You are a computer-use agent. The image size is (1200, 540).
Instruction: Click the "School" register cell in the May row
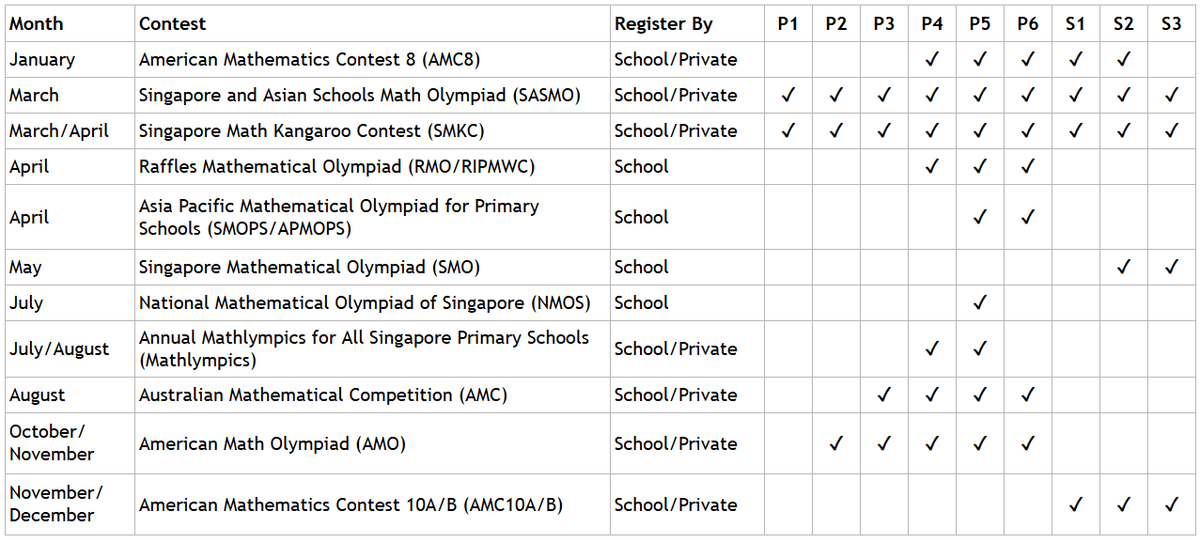pyautogui.click(x=641, y=267)
